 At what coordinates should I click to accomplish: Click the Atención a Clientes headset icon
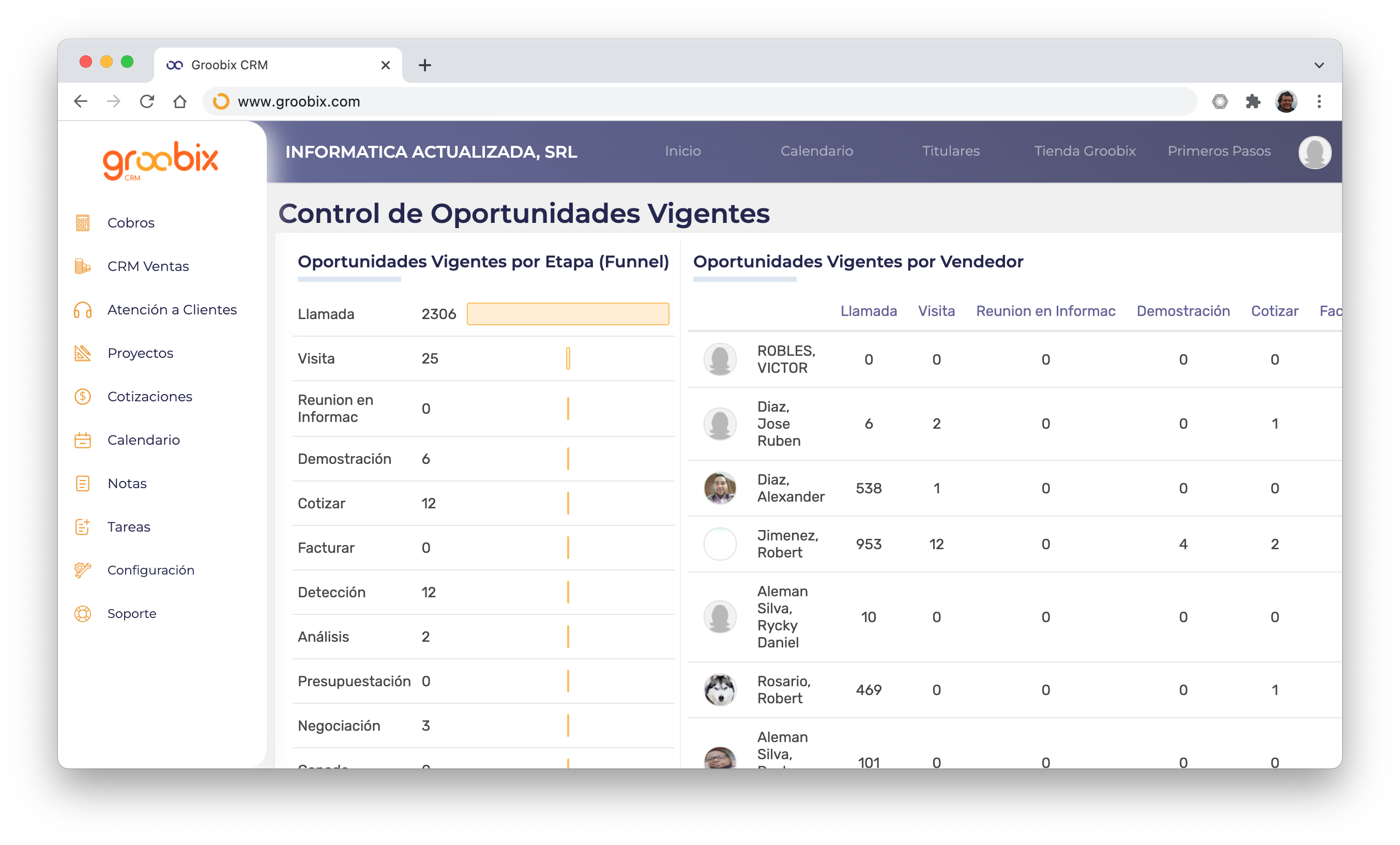(82, 310)
